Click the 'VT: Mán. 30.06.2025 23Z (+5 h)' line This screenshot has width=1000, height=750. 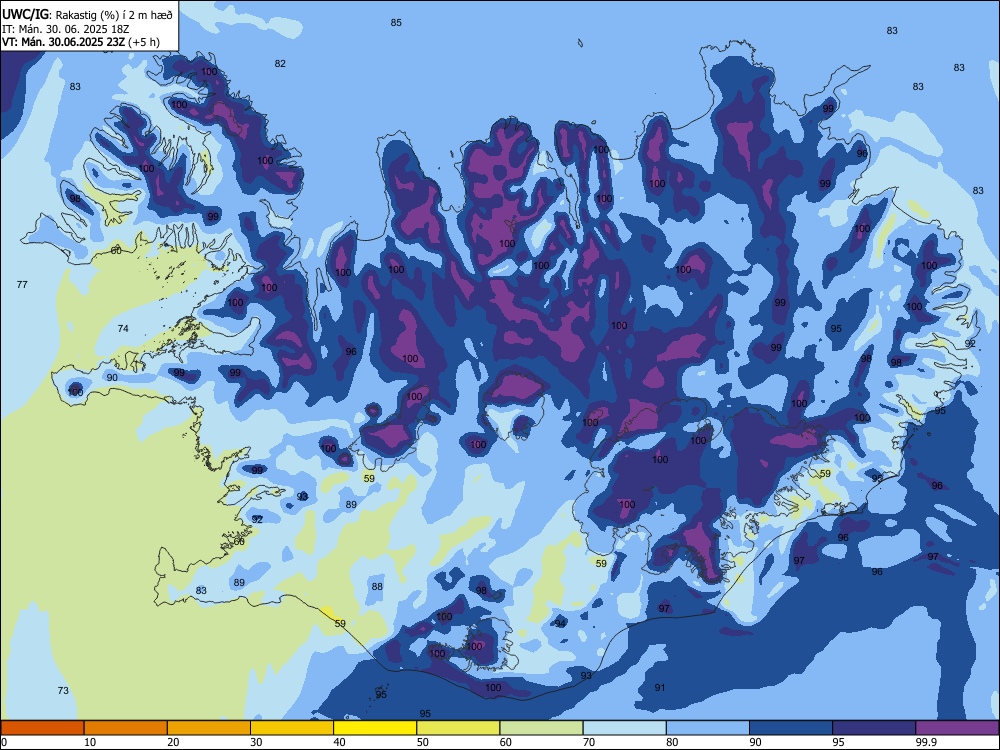pos(81,42)
